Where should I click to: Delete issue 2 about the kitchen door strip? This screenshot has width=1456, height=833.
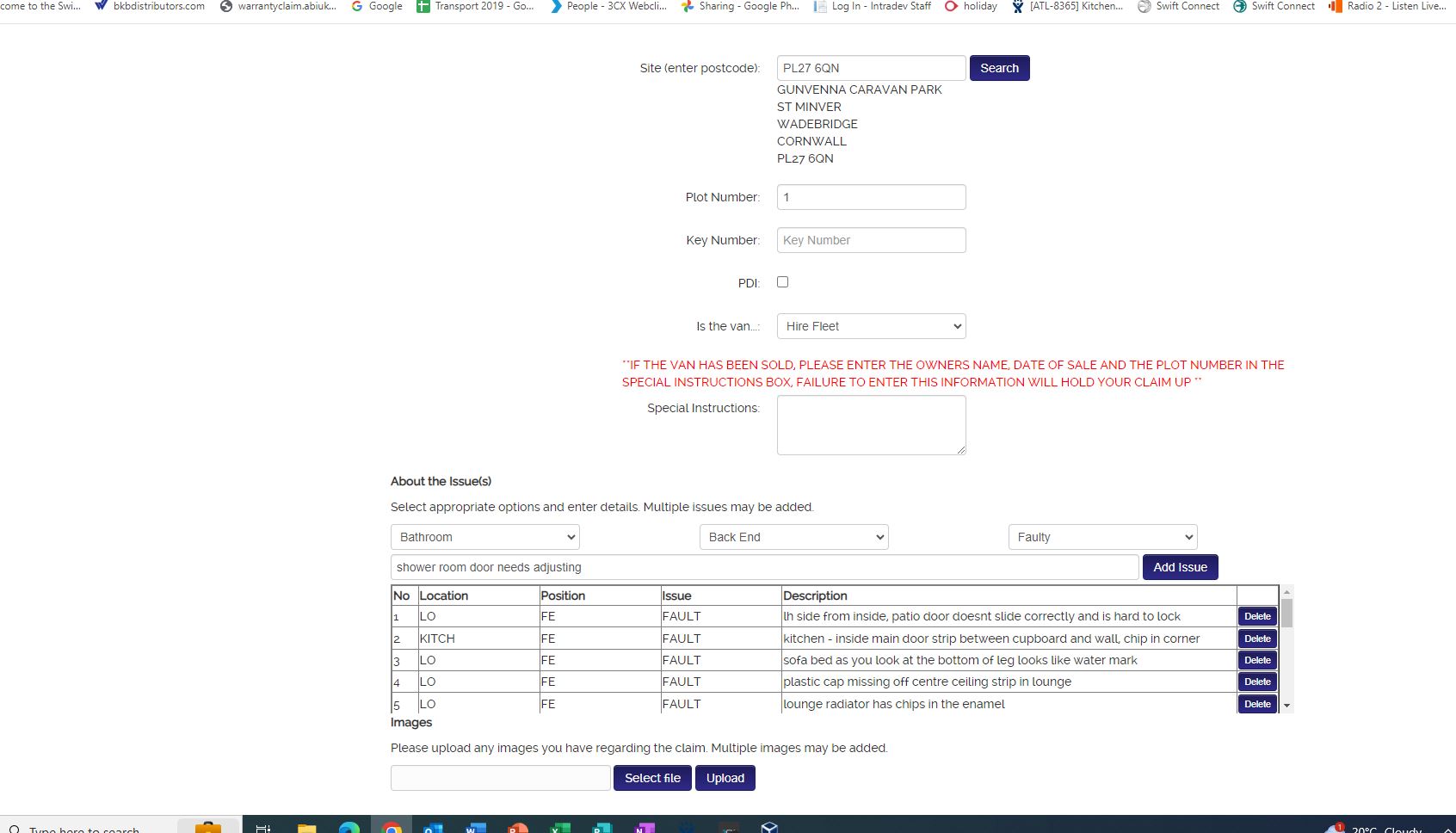[x=1257, y=639]
